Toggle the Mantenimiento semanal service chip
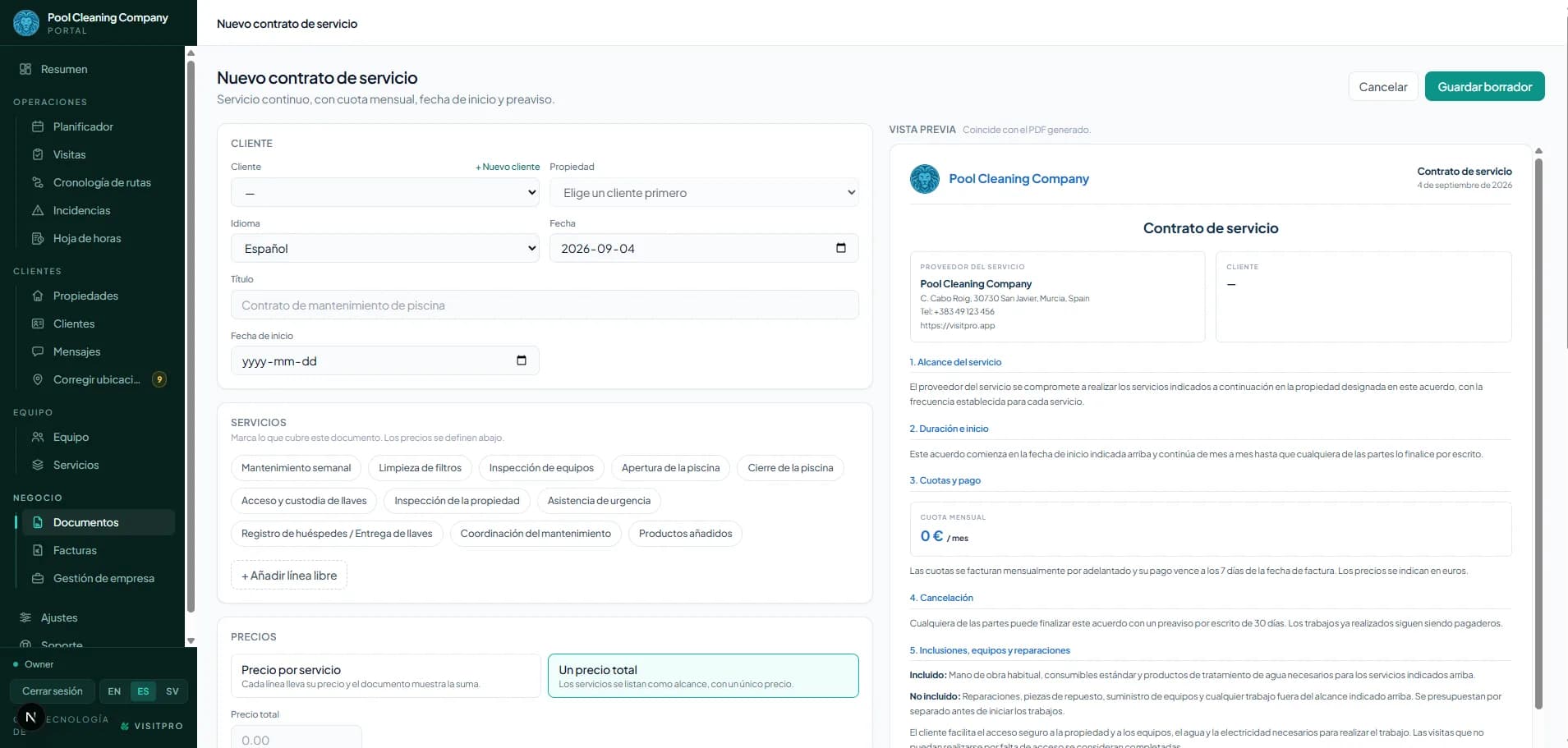The height and width of the screenshot is (748, 1568). click(x=296, y=468)
